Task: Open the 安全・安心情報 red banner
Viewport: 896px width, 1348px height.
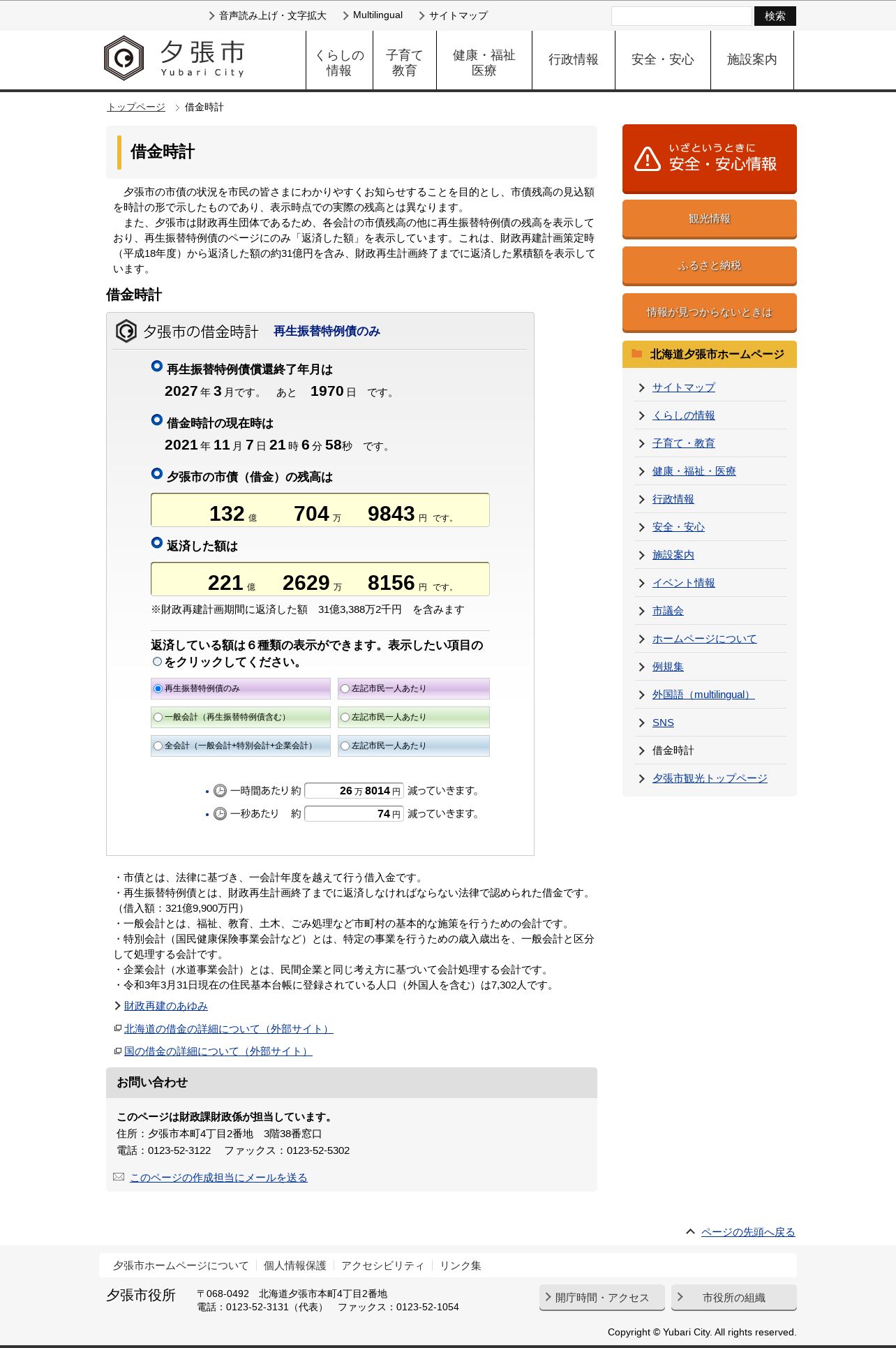Action: (x=710, y=158)
